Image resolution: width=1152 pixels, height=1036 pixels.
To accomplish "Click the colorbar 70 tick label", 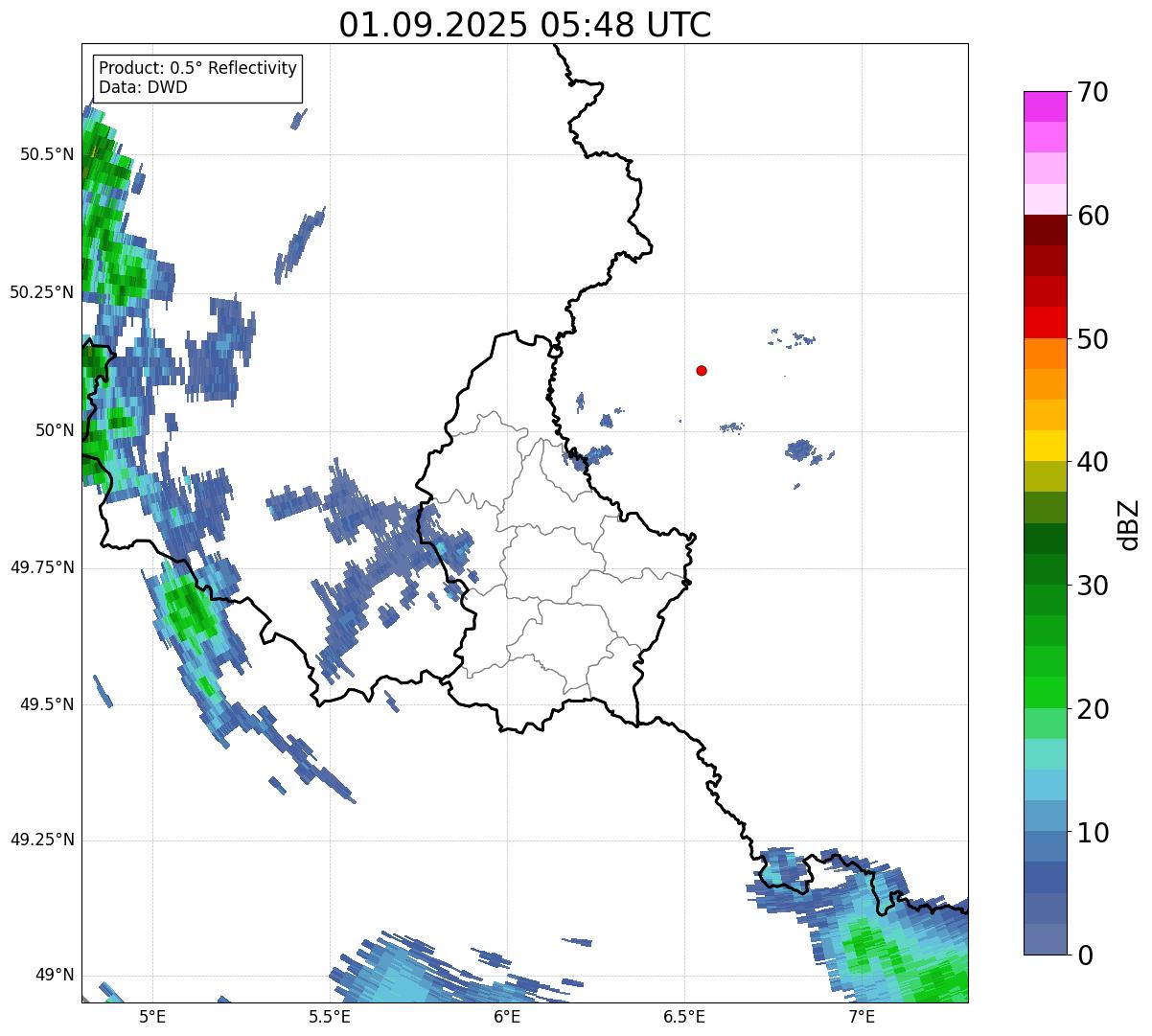I will [1093, 92].
